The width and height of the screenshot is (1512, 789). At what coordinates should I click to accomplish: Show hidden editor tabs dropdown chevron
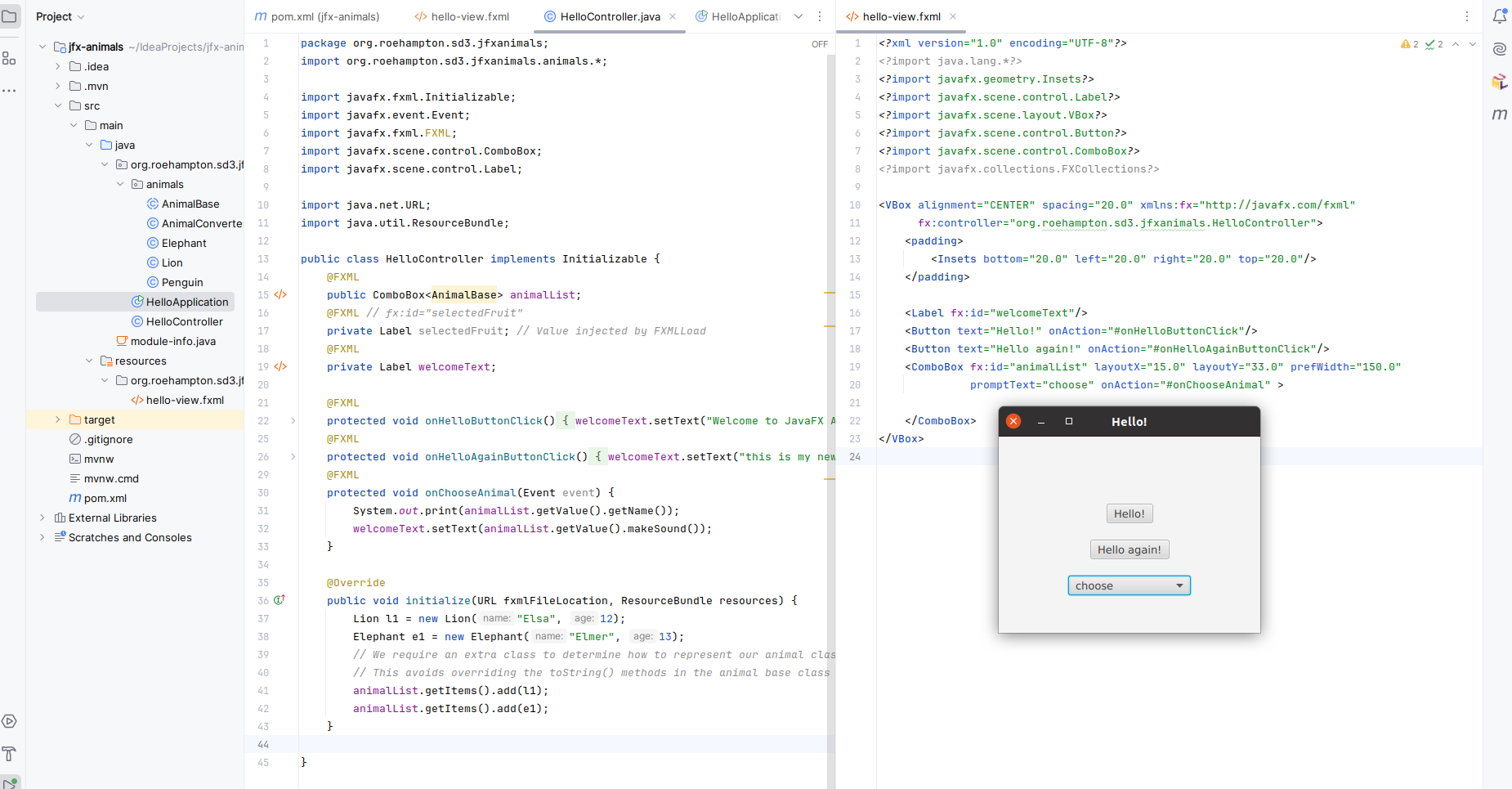798,16
